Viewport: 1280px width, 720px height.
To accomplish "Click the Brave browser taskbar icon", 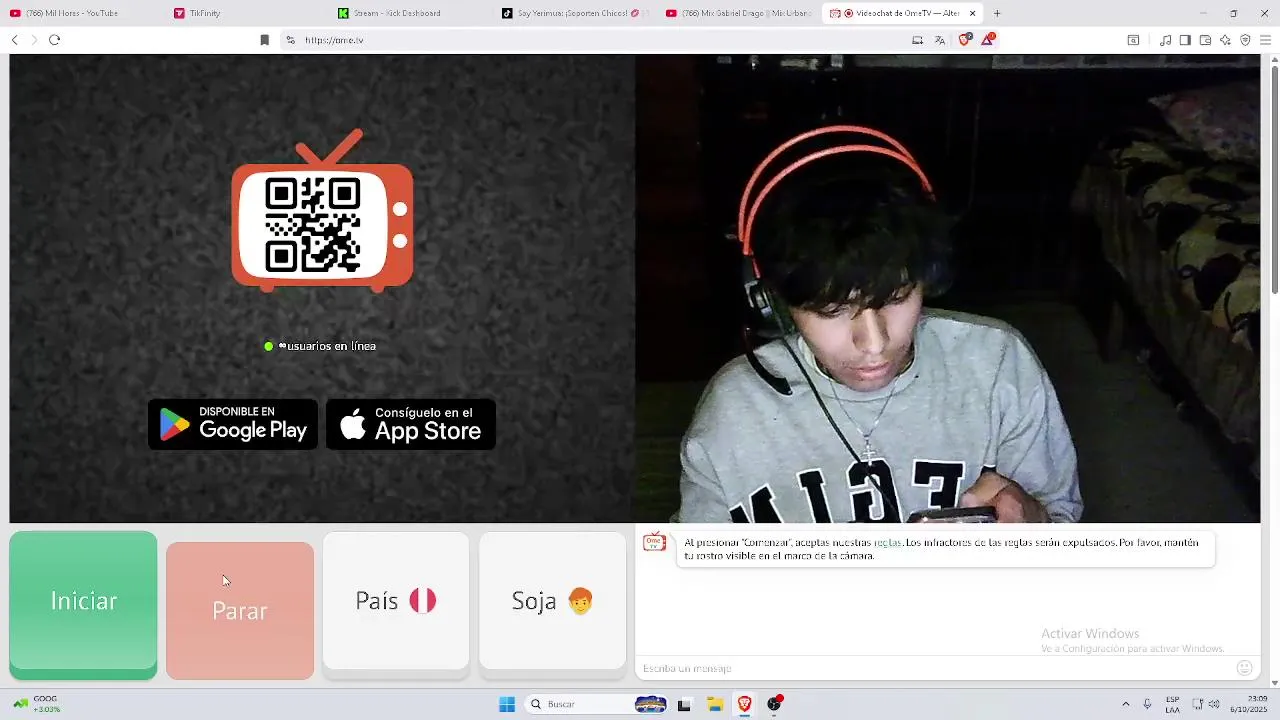I will [744, 704].
